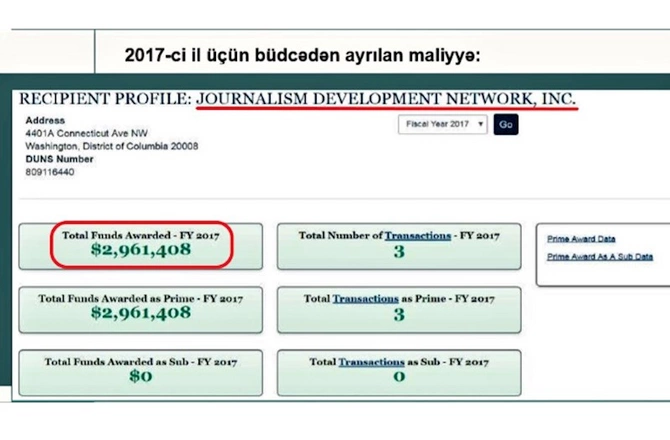Click the Total Funds Awarded as Prime heading
The image size is (670, 440).
point(141,299)
